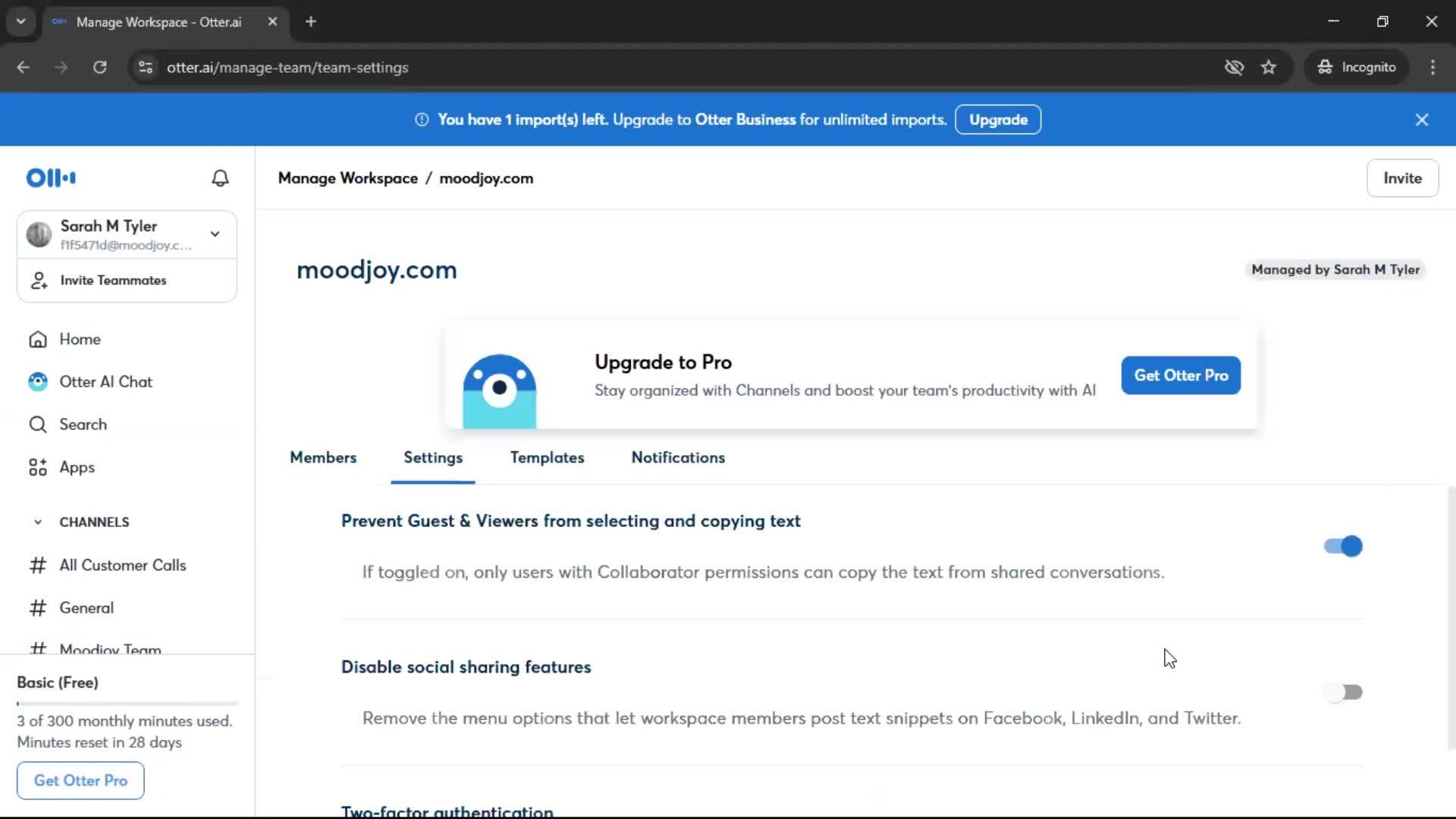Toggle Prevent Guest & Viewers copying text switch

(x=1343, y=547)
